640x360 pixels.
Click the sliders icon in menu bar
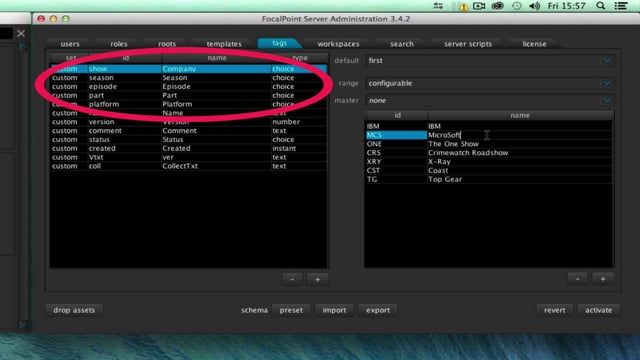pyautogui.click(x=438, y=6)
